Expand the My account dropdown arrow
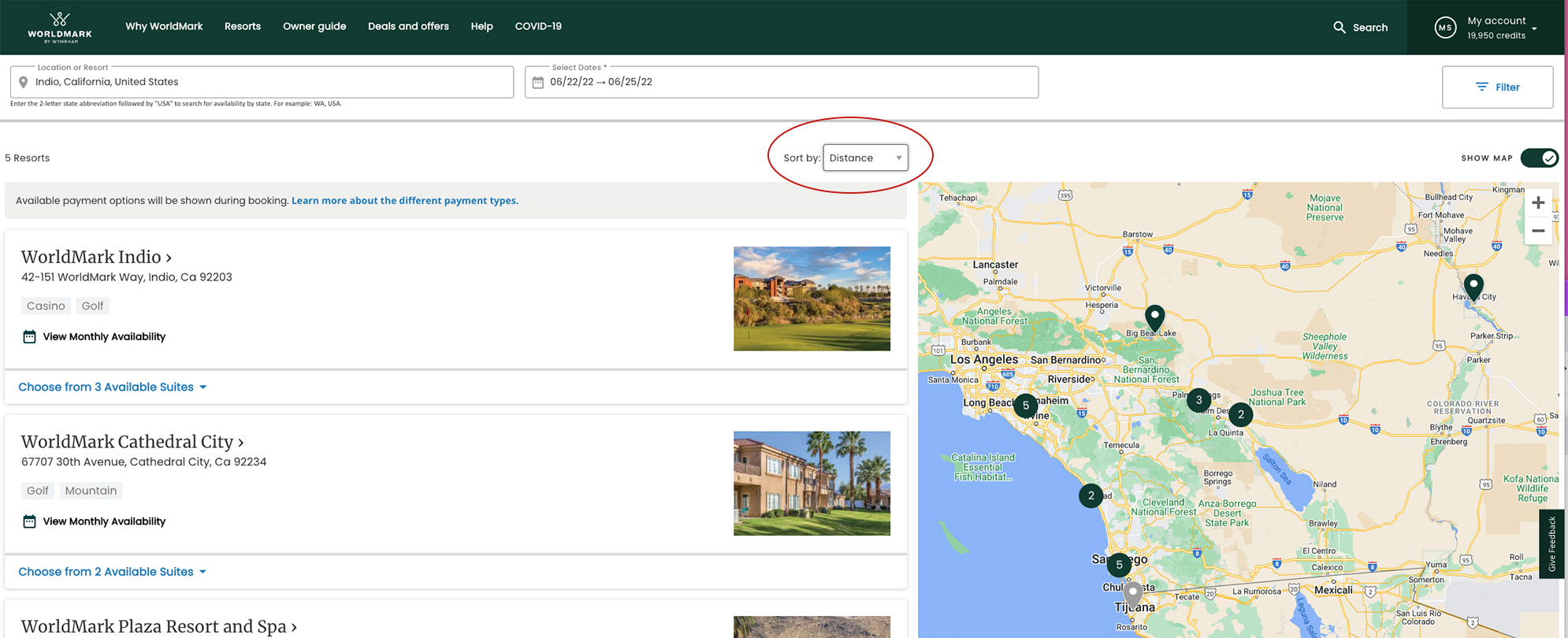Viewport: 1568px width, 638px height. 1534,28
